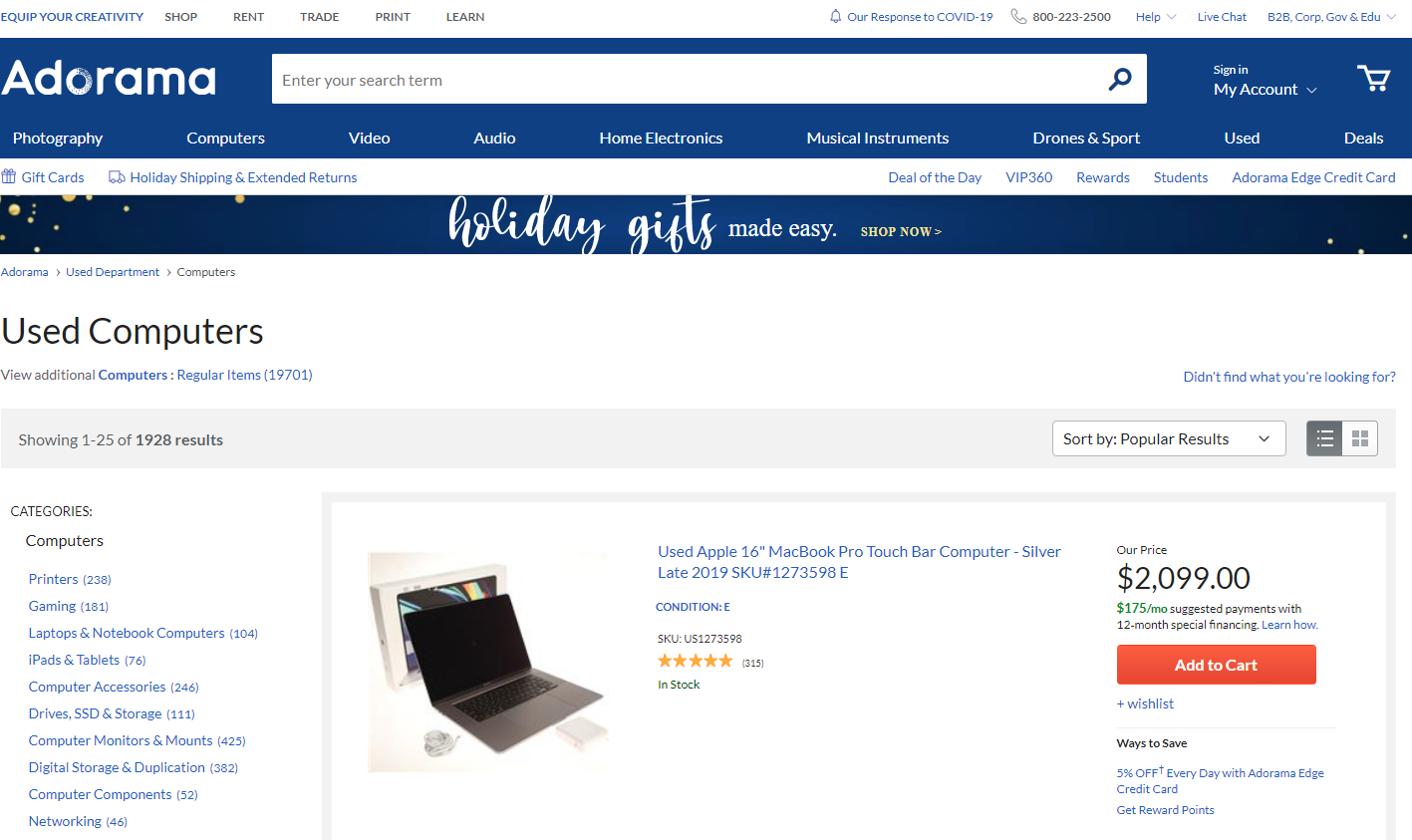Click the Adorama logo

[109, 78]
